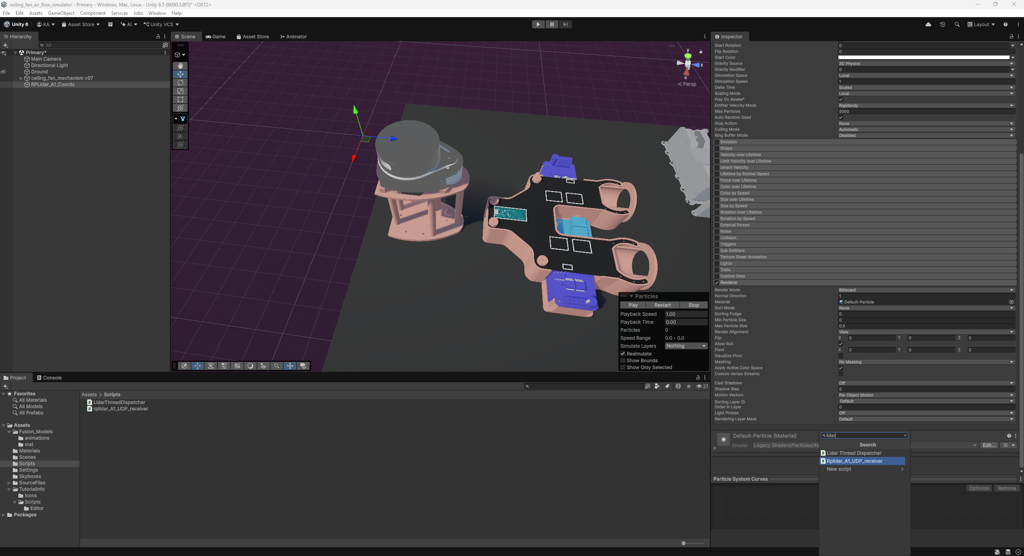Viewport: 1024px width, 556px height.
Task: Open the package manager toolbar icon
Action: coord(110,24)
